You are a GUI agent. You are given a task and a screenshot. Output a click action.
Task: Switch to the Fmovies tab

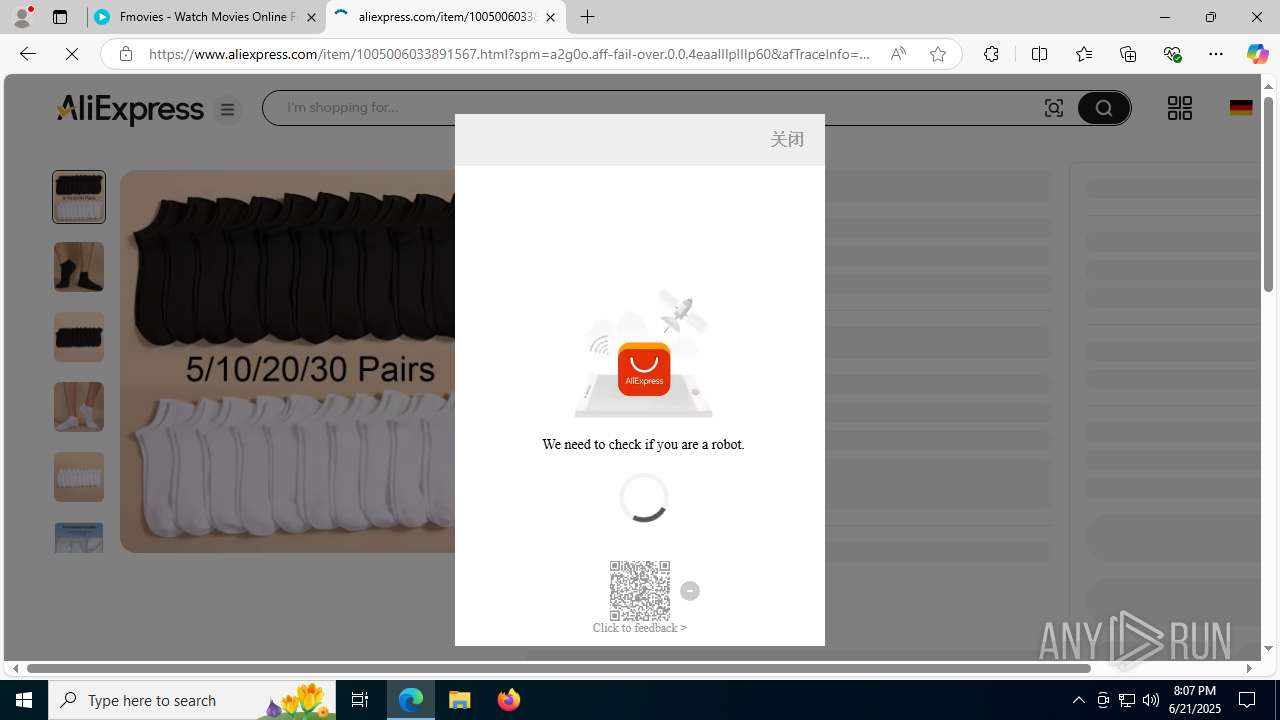pyautogui.click(x=206, y=17)
